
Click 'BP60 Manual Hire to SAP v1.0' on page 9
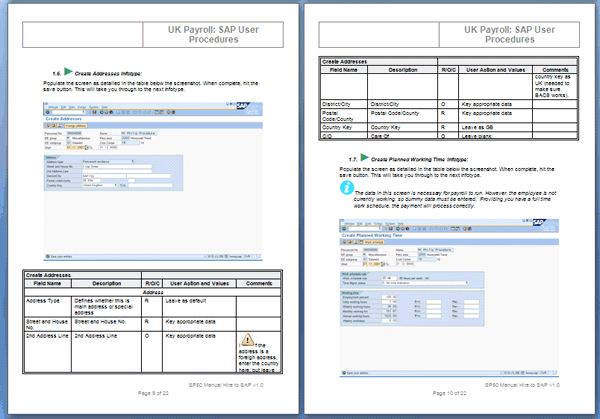[226, 385]
